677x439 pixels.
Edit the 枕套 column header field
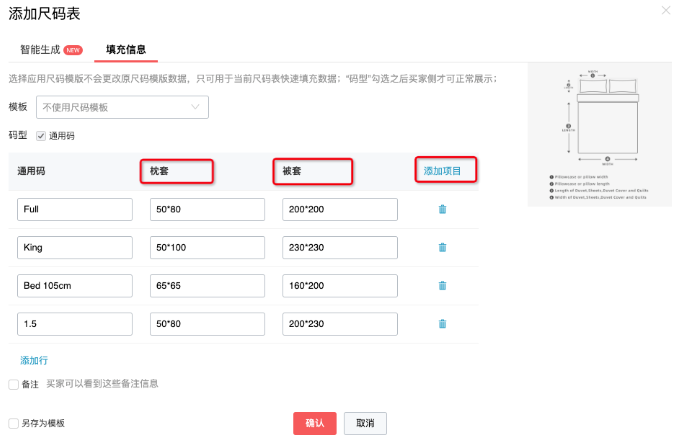(x=174, y=171)
